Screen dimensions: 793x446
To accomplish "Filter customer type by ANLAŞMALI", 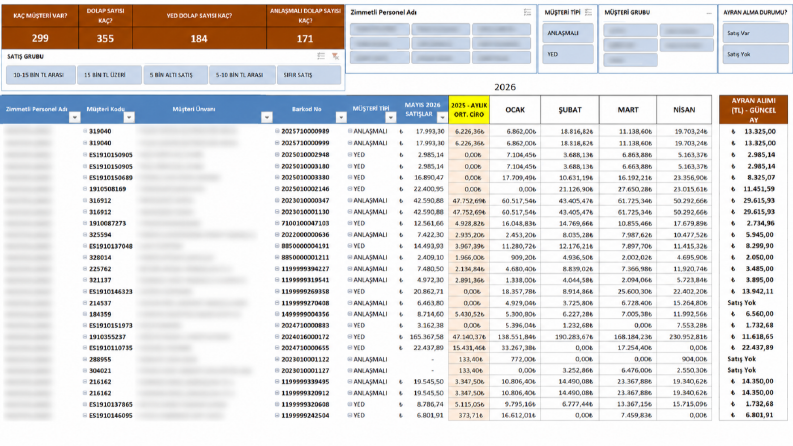I will [568, 33].
